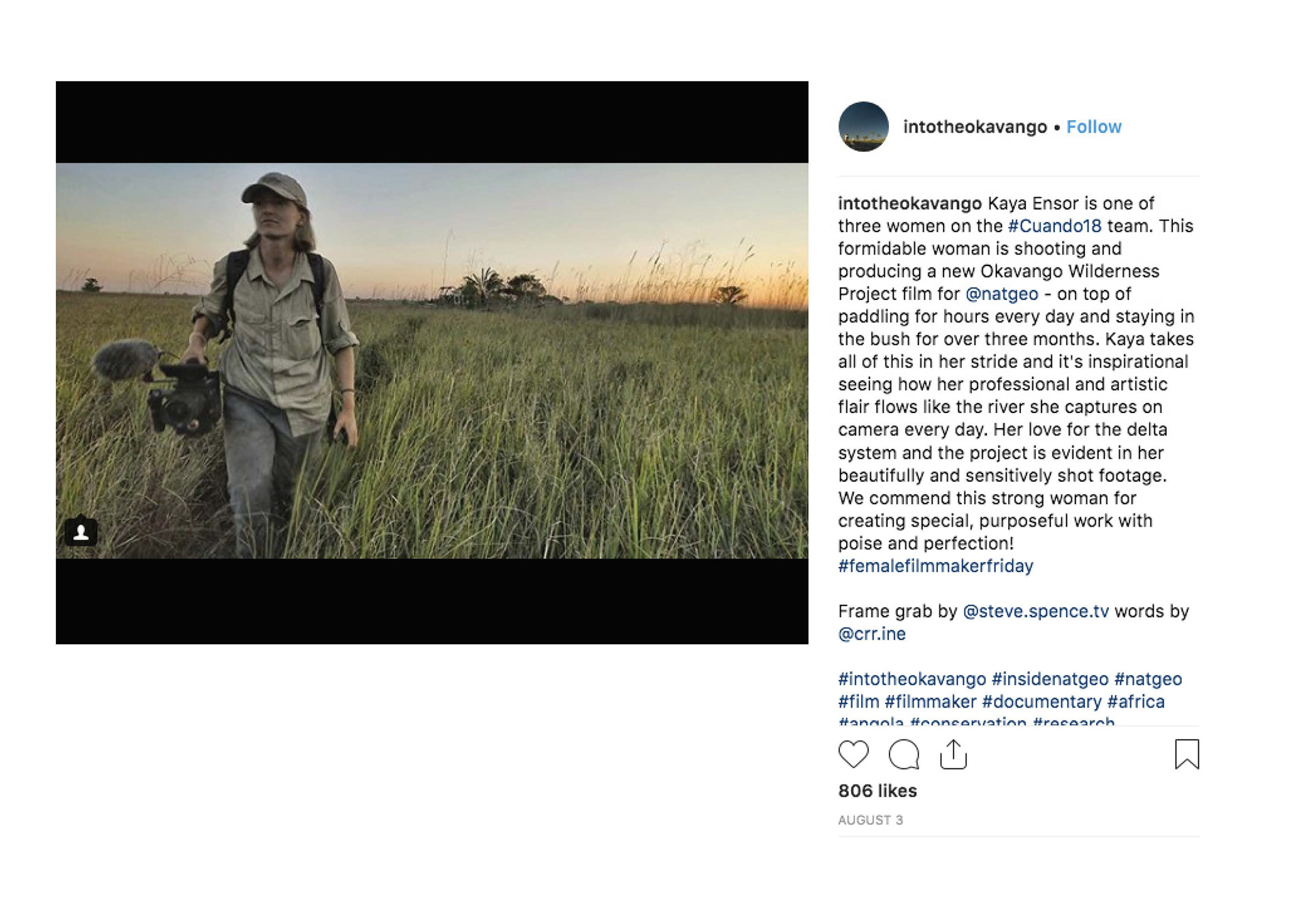This screenshot has width=1307, height=924.
Task: Open the @crr.ine mention
Action: coord(871,634)
